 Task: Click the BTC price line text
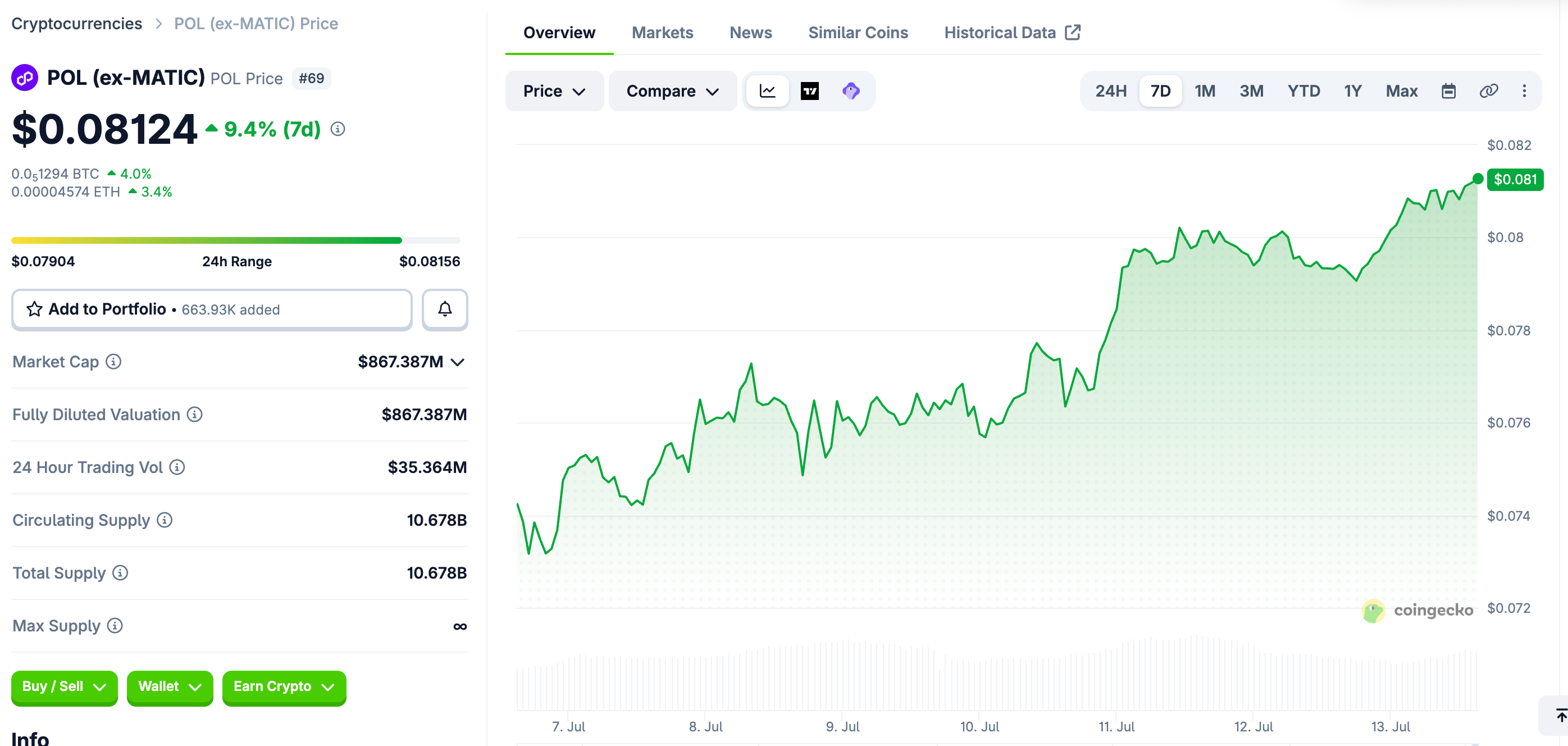tap(55, 174)
